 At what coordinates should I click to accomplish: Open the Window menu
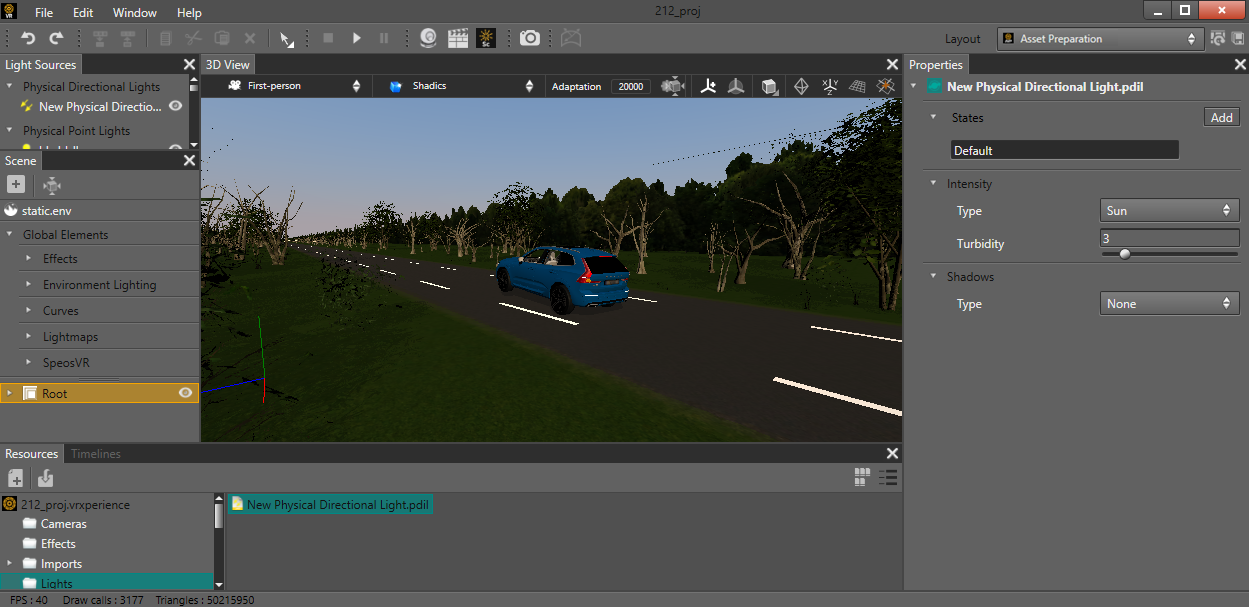[x=135, y=13]
